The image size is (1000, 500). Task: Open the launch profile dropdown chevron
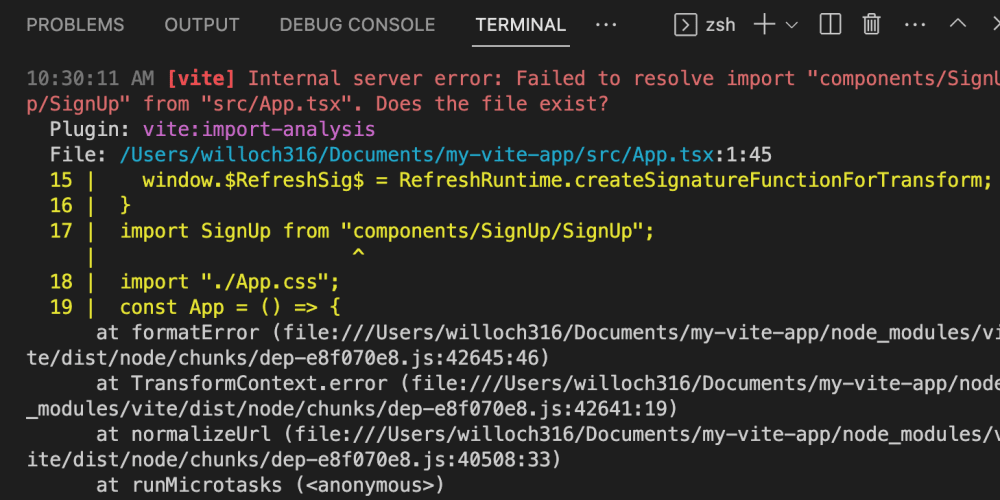click(791, 25)
